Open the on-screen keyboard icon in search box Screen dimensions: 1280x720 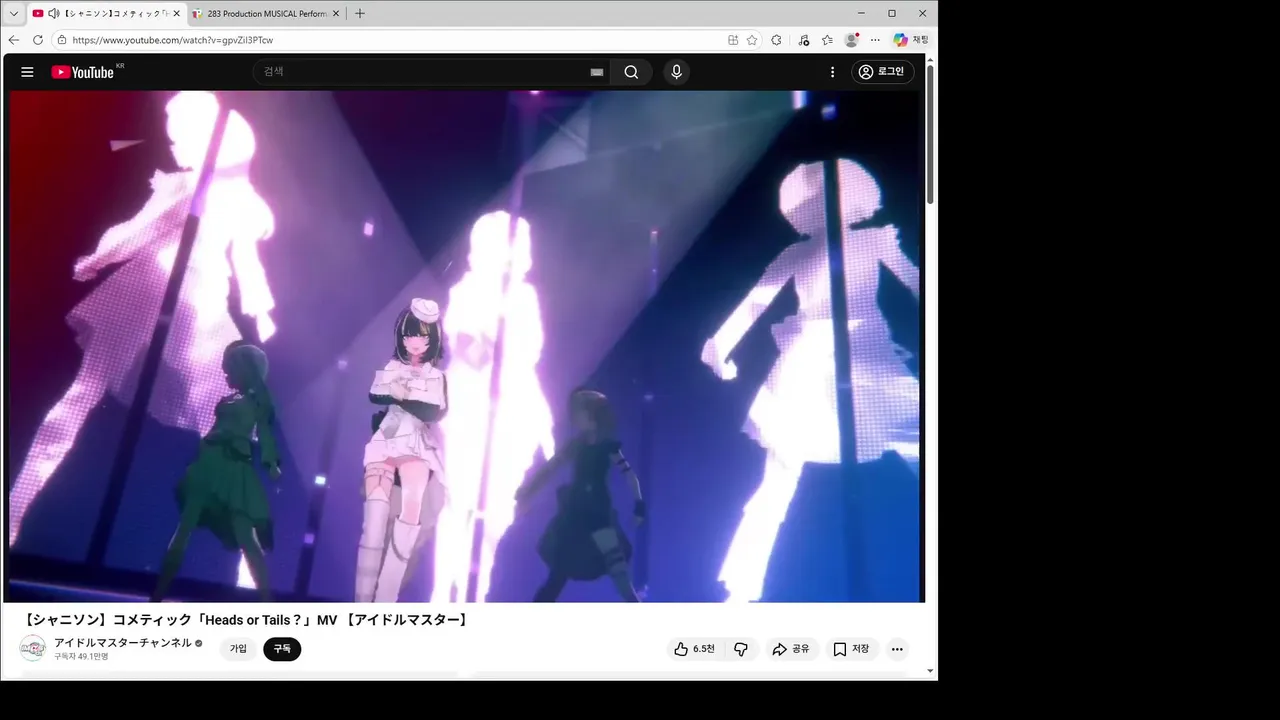[597, 72]
